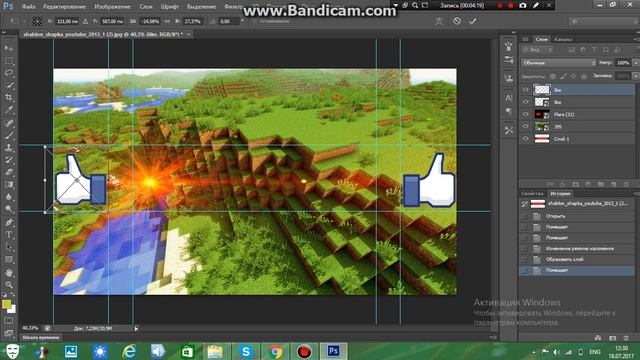Select the Eraser tool
This screenshot has width=640, height=360.
(9, 172)
